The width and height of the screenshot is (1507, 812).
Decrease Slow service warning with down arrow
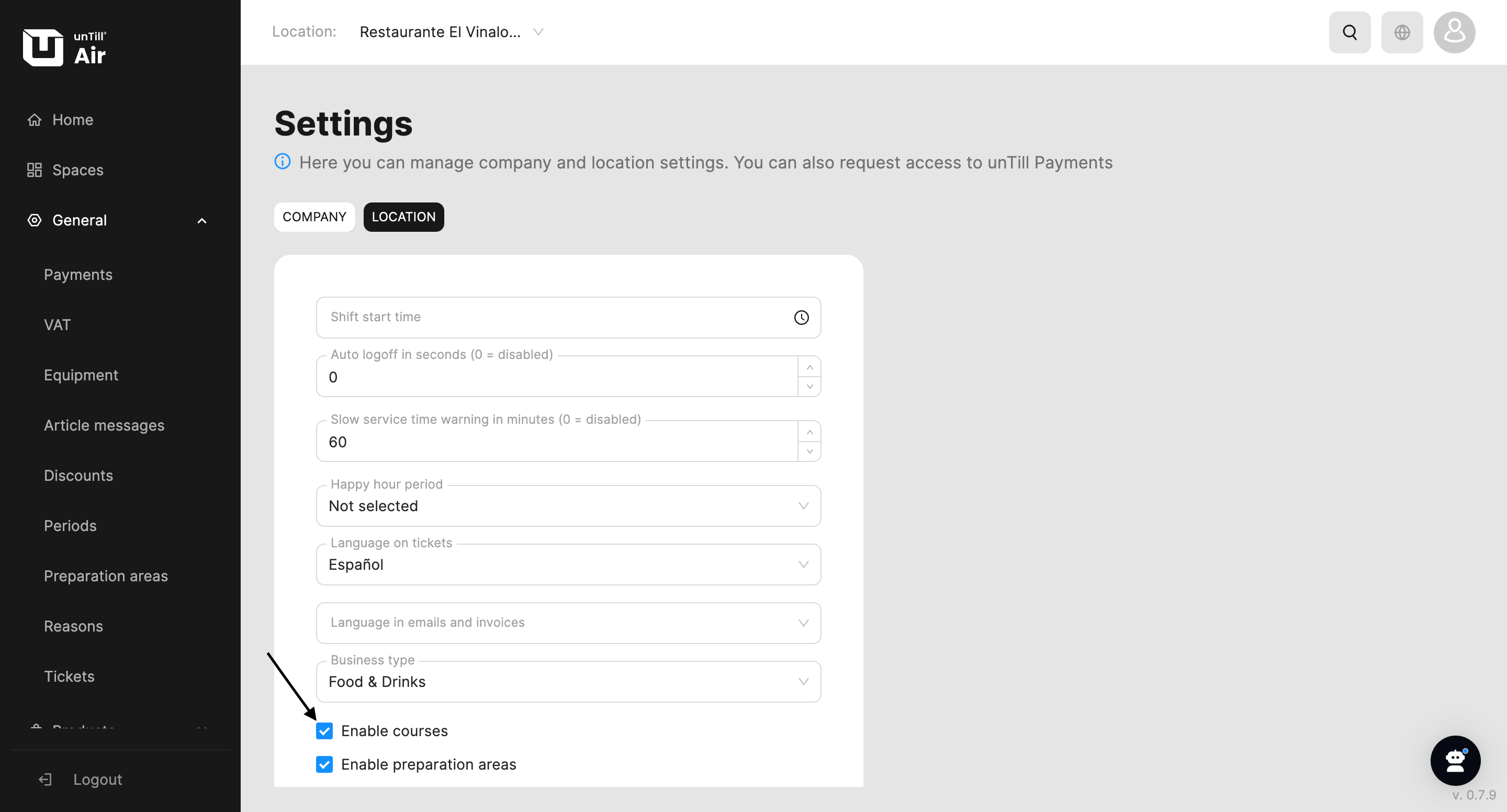[809, 451]
